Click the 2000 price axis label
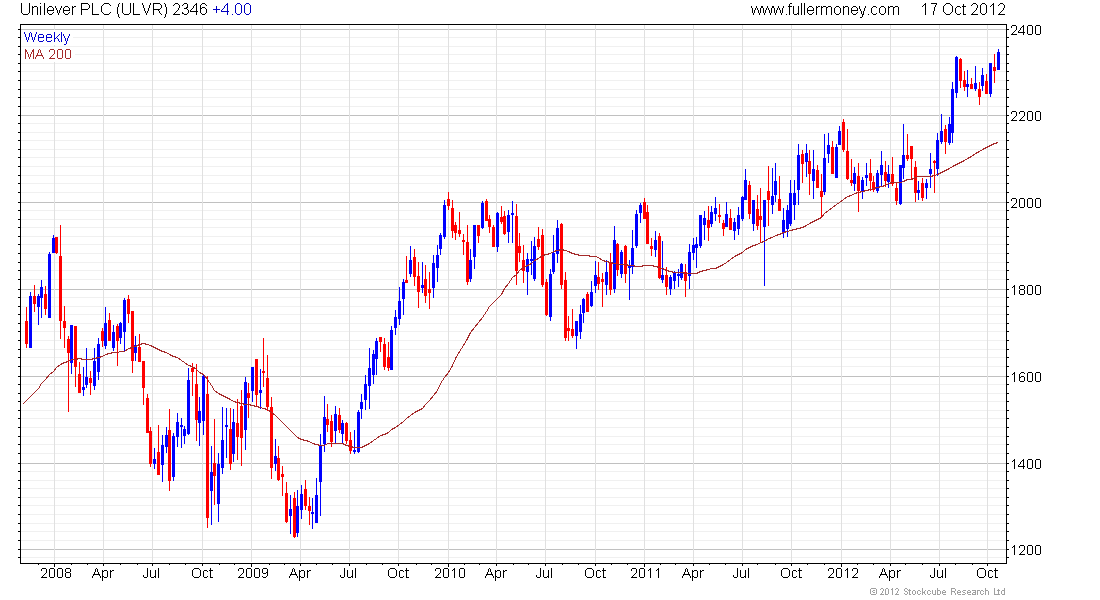Viewport: 1100px width, 600px height. pyautogui.click(x=1026, y=204)
